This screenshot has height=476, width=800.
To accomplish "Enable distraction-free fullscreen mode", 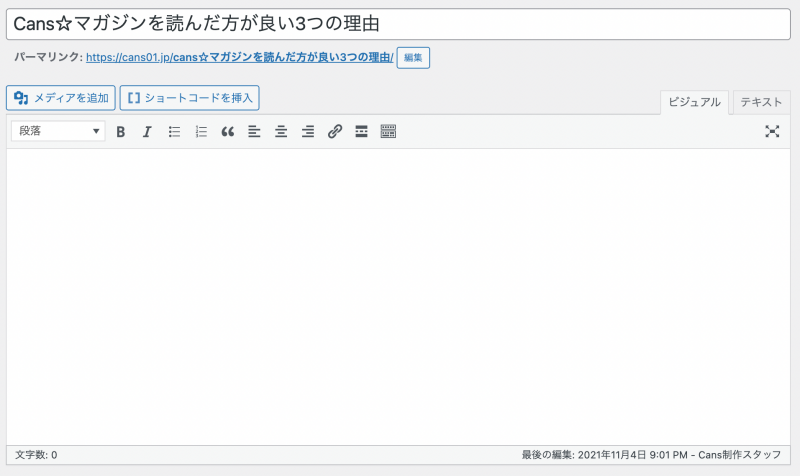I will click(x=772, y=131).
